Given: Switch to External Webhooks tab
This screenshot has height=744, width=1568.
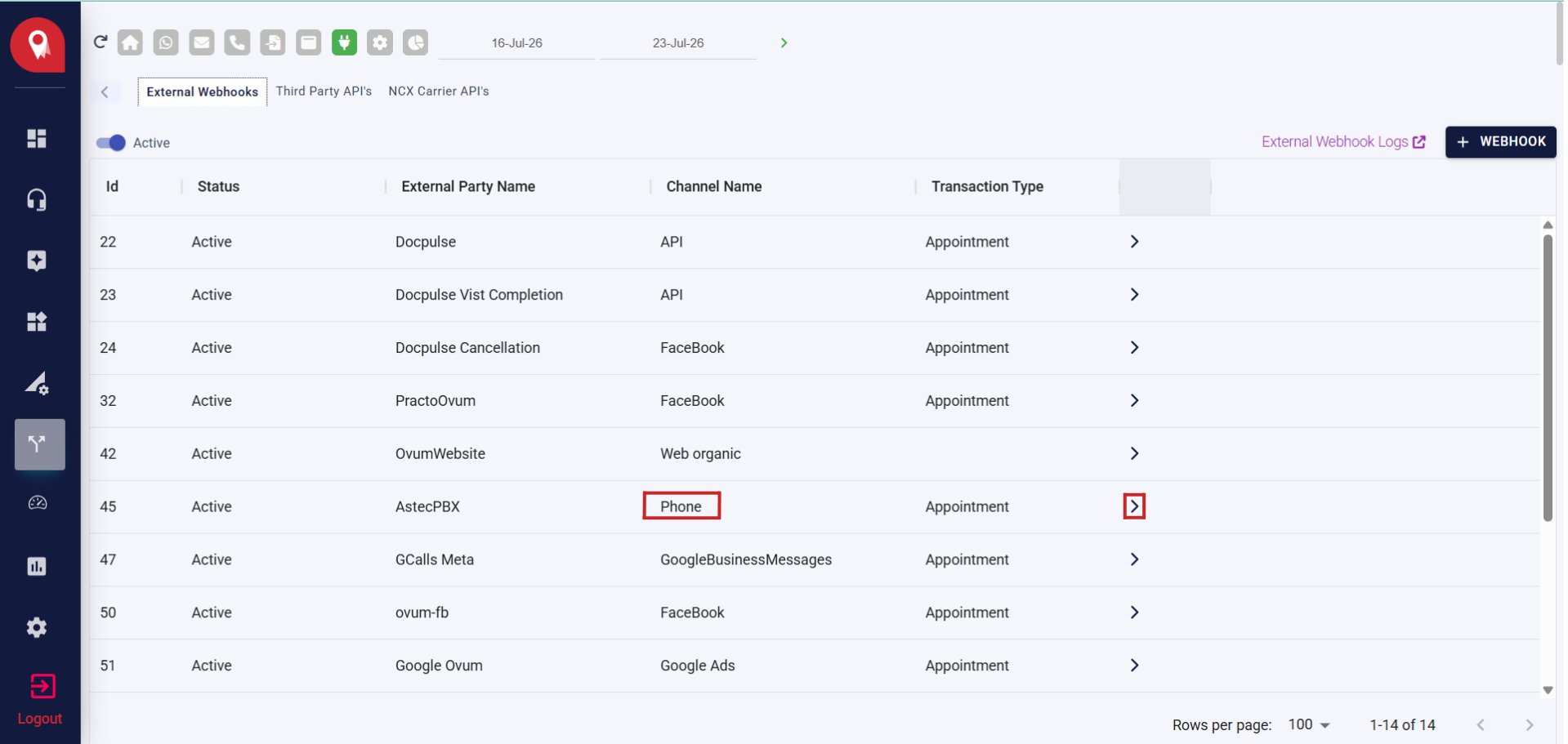Looking at the screenshot, I should click(x=202, y=91).
